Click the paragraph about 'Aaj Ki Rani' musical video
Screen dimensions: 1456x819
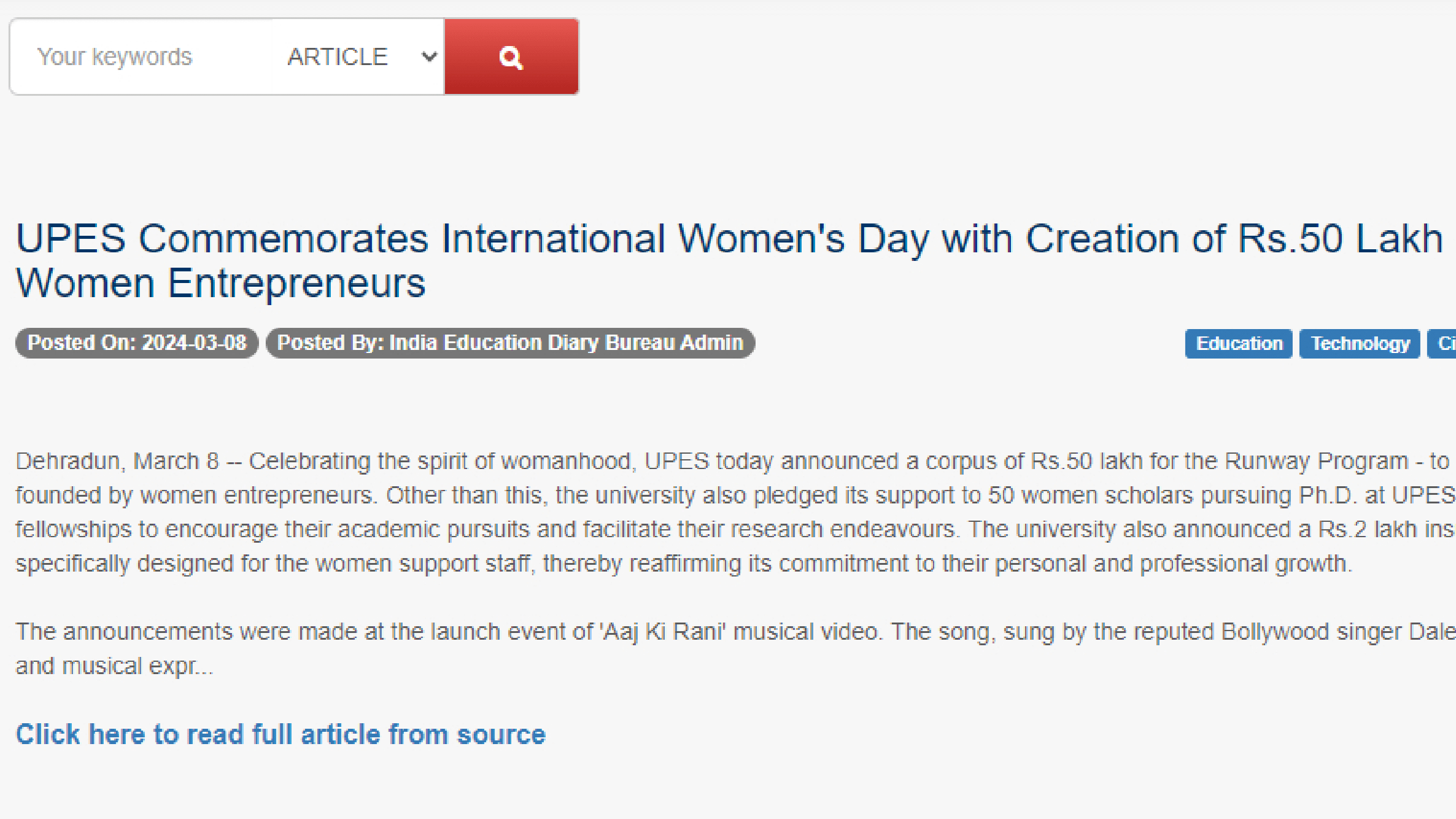[735, 648]
